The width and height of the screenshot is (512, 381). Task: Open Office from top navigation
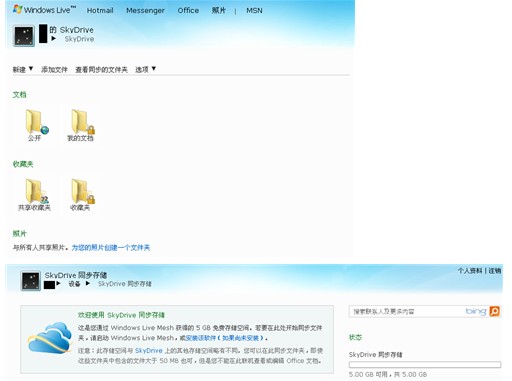tap(188, 11)
